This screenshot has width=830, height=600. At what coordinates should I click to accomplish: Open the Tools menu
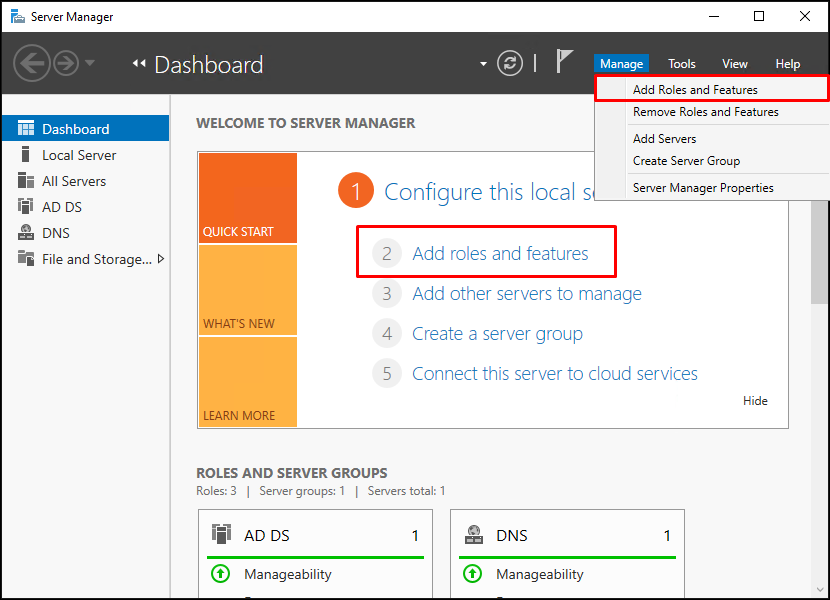coord(681,64)
